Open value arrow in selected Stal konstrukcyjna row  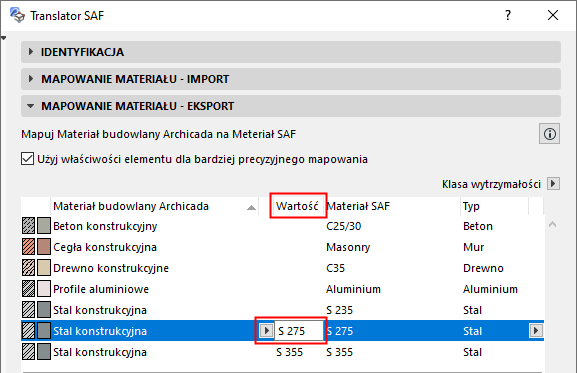coord(266,331)
